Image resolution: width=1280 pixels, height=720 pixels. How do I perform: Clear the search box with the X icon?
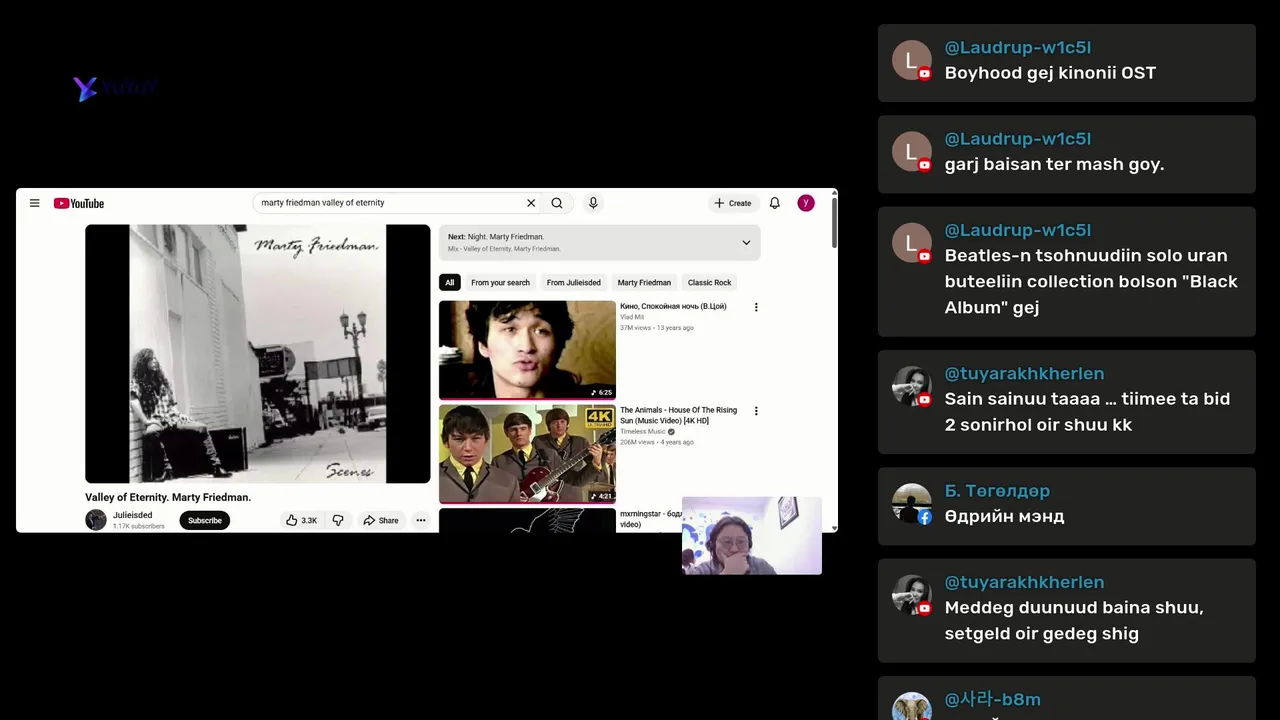(x=531, y=203)
